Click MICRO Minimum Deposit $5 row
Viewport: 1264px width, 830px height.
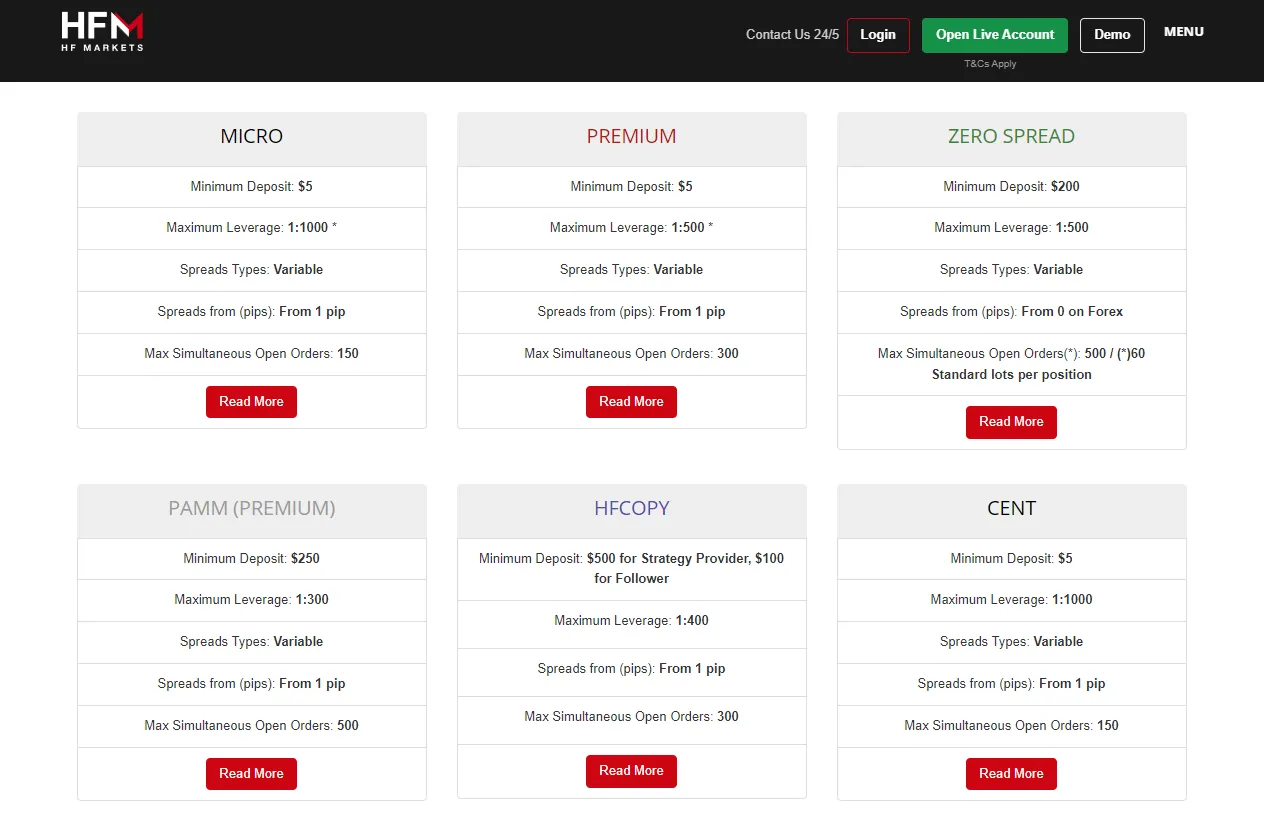252,187
